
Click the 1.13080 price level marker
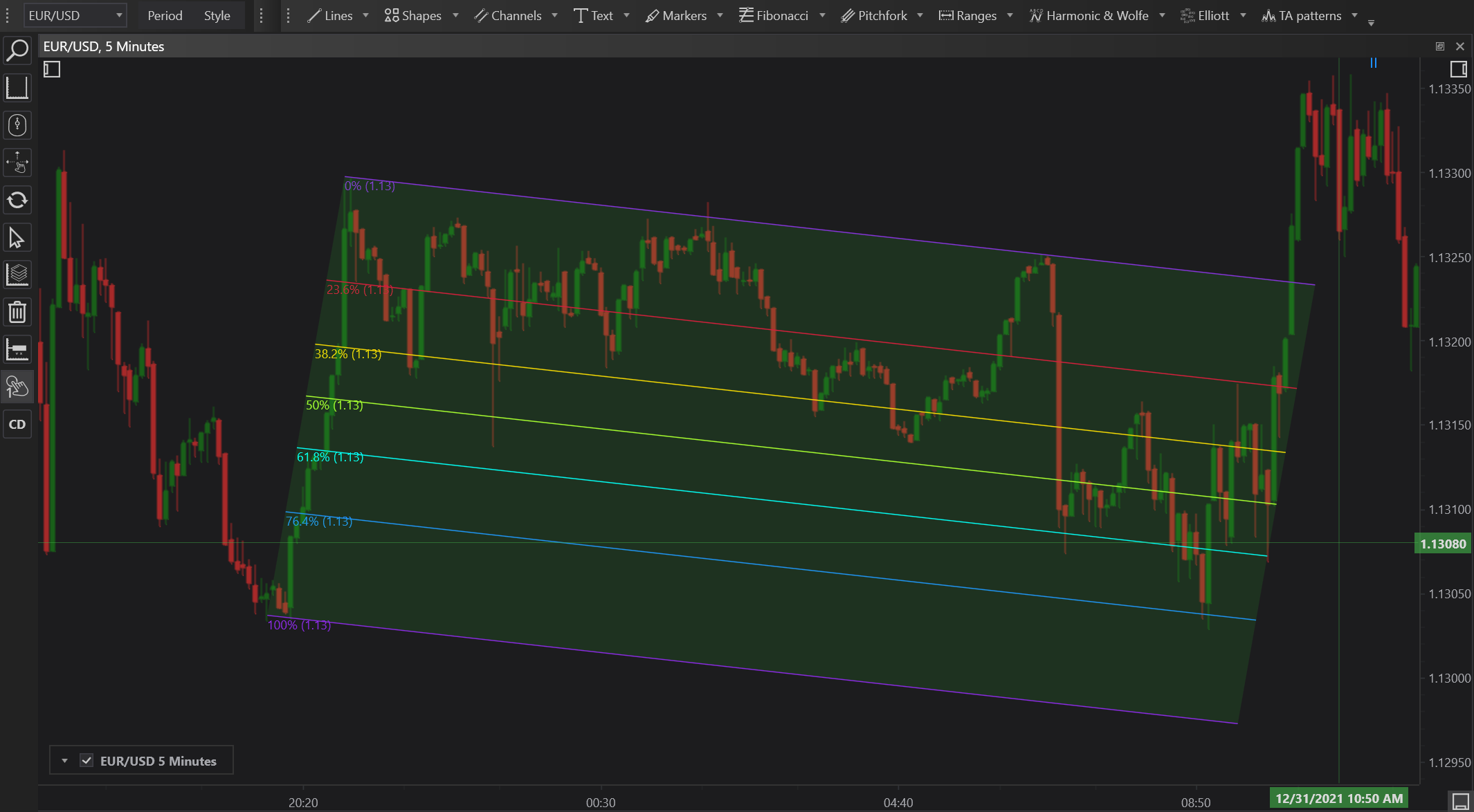coord(1443,544)
